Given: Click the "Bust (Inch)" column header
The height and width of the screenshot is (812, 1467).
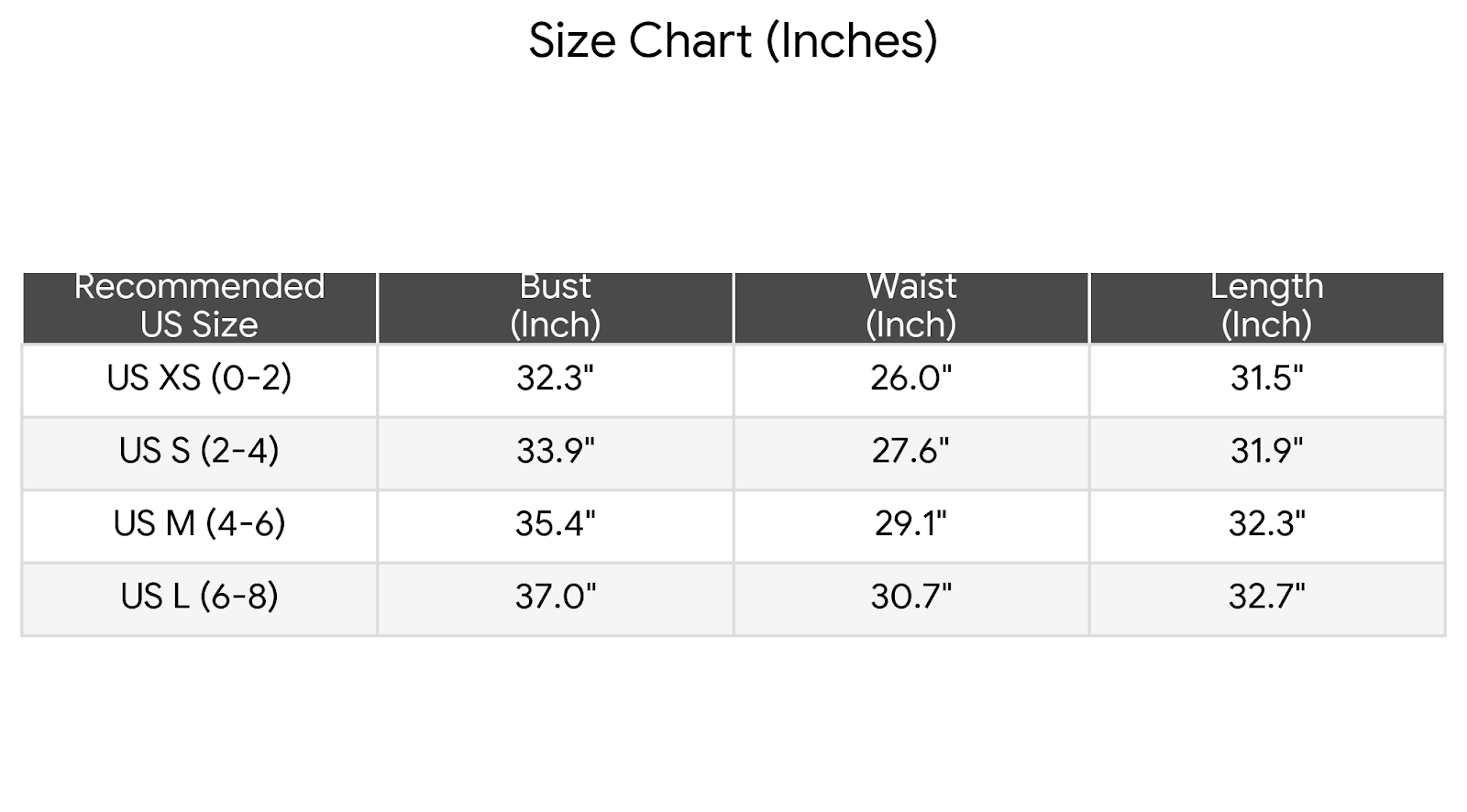Looking at the screenshot, I should (x=555, y=306).
